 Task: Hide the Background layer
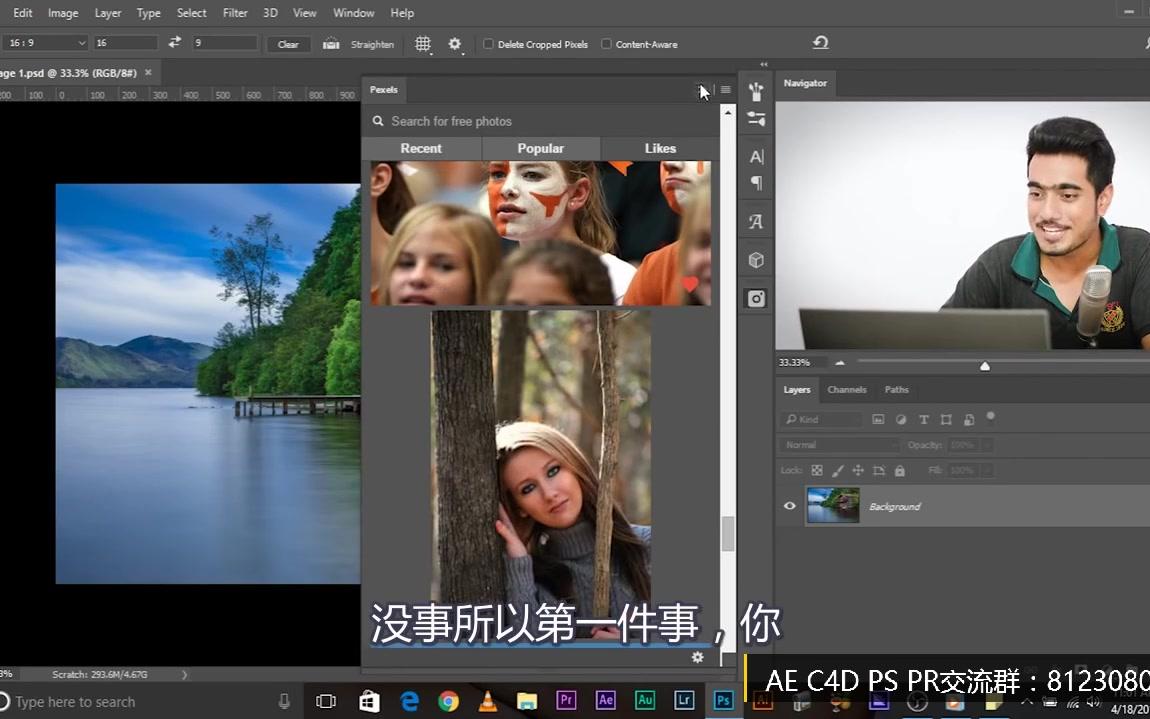coord(789,505)
